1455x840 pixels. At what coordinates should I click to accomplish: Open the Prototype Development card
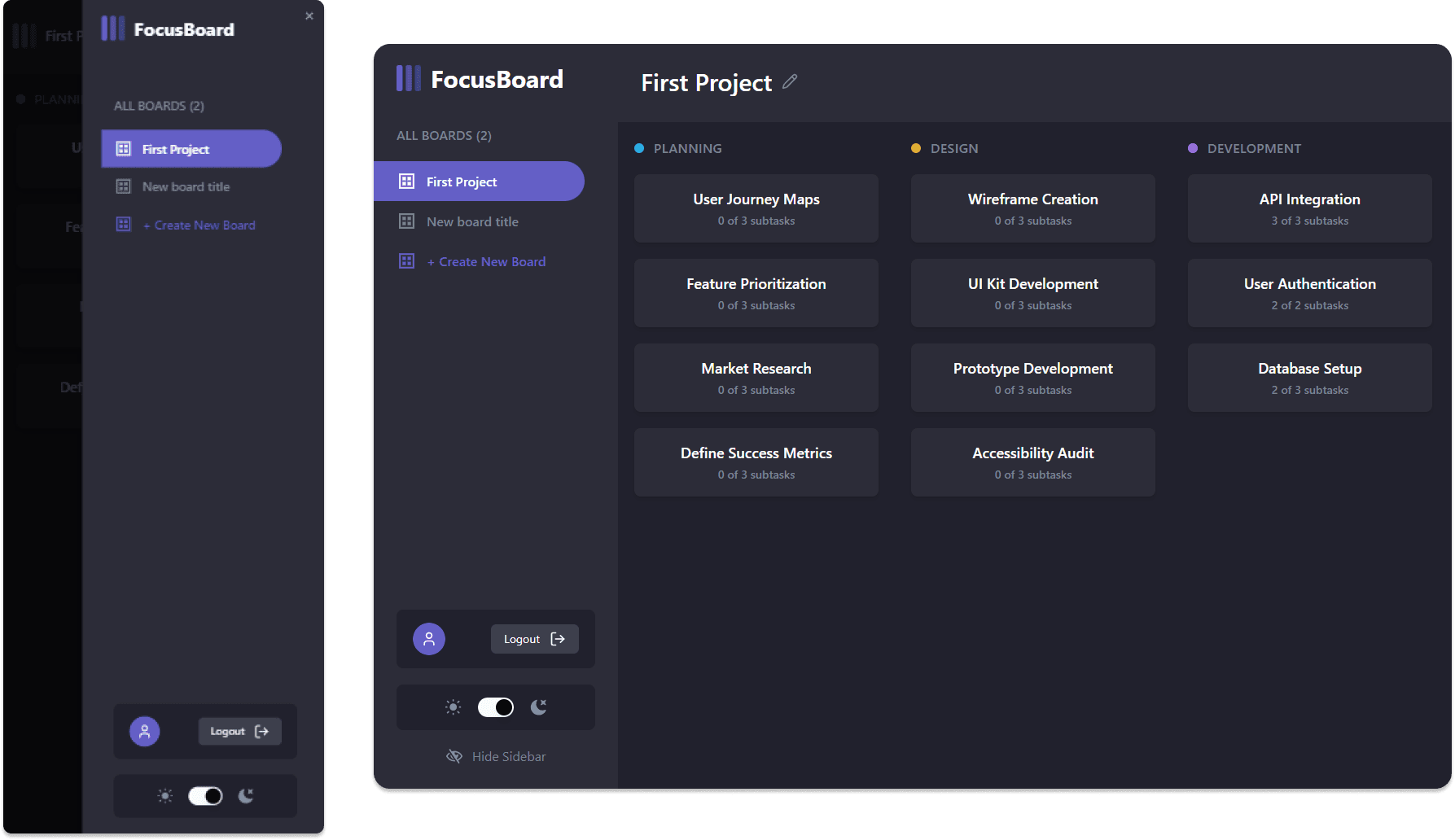[x=1033, y=378]
